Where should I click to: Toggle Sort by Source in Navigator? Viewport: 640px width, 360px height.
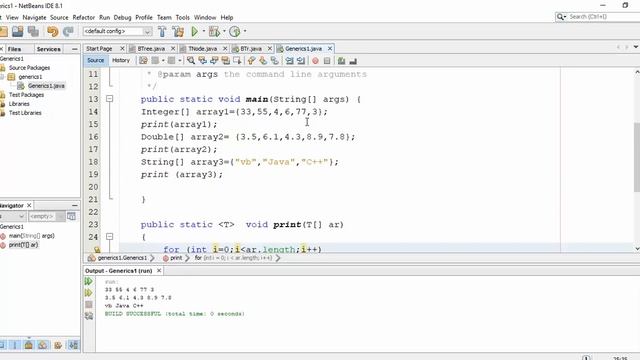coord(73,345)
